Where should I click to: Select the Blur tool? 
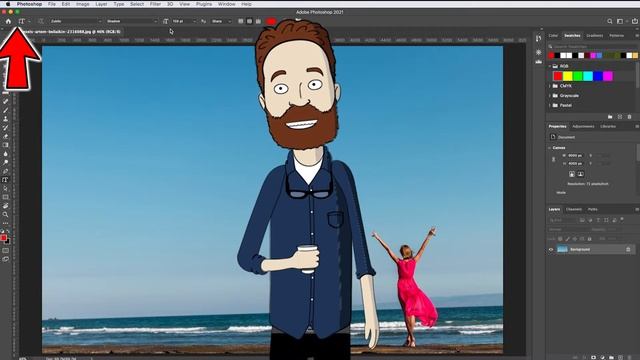click(x=5, y=154)
